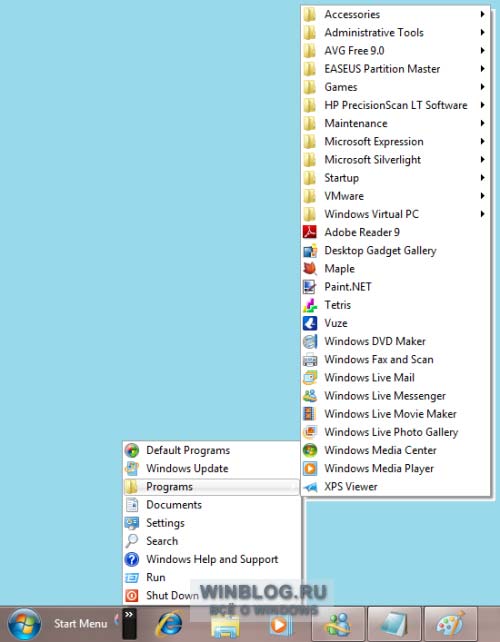The image size is (500, 642).
Task: Open Windows Explorer folder on taskbar
Action: [x=225, y=626]
